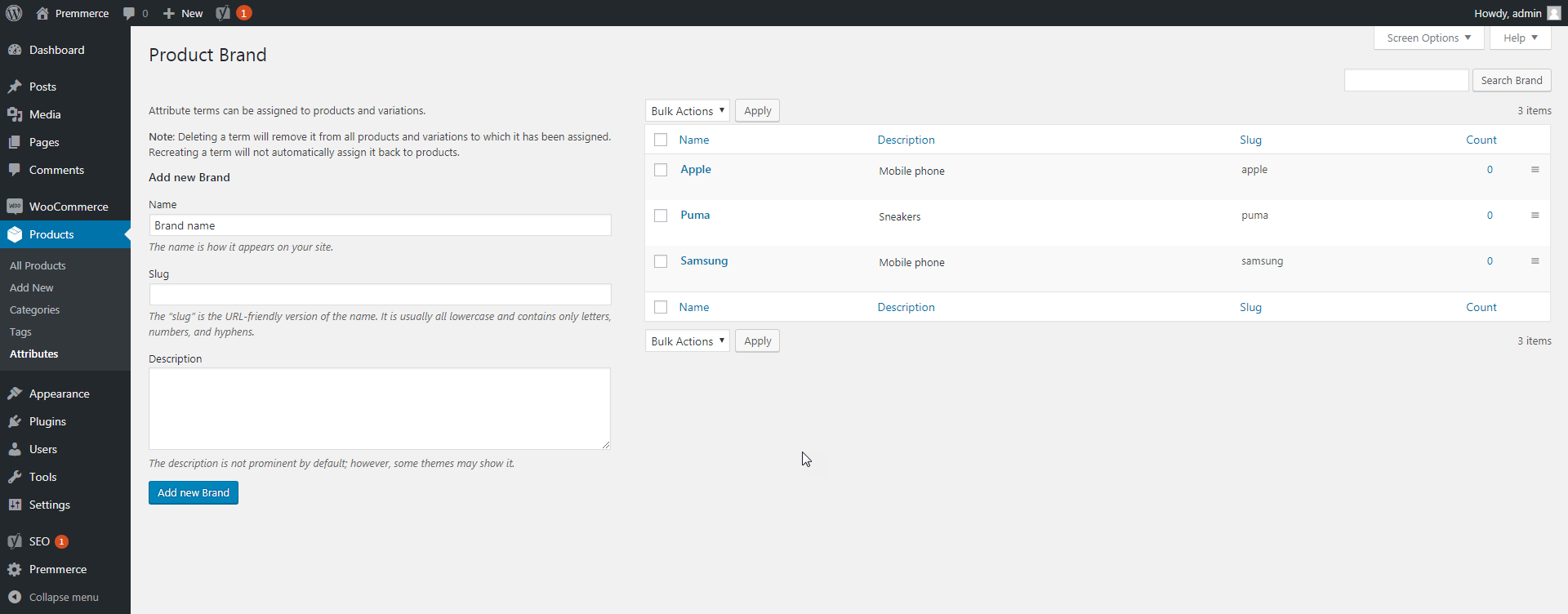
Task: Click the Collapse menu arrow icon
Action: 15,597
